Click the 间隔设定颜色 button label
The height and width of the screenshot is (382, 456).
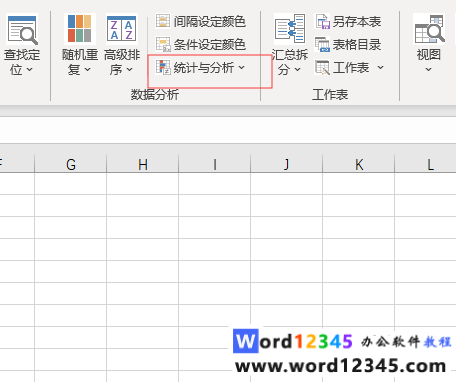210,21
